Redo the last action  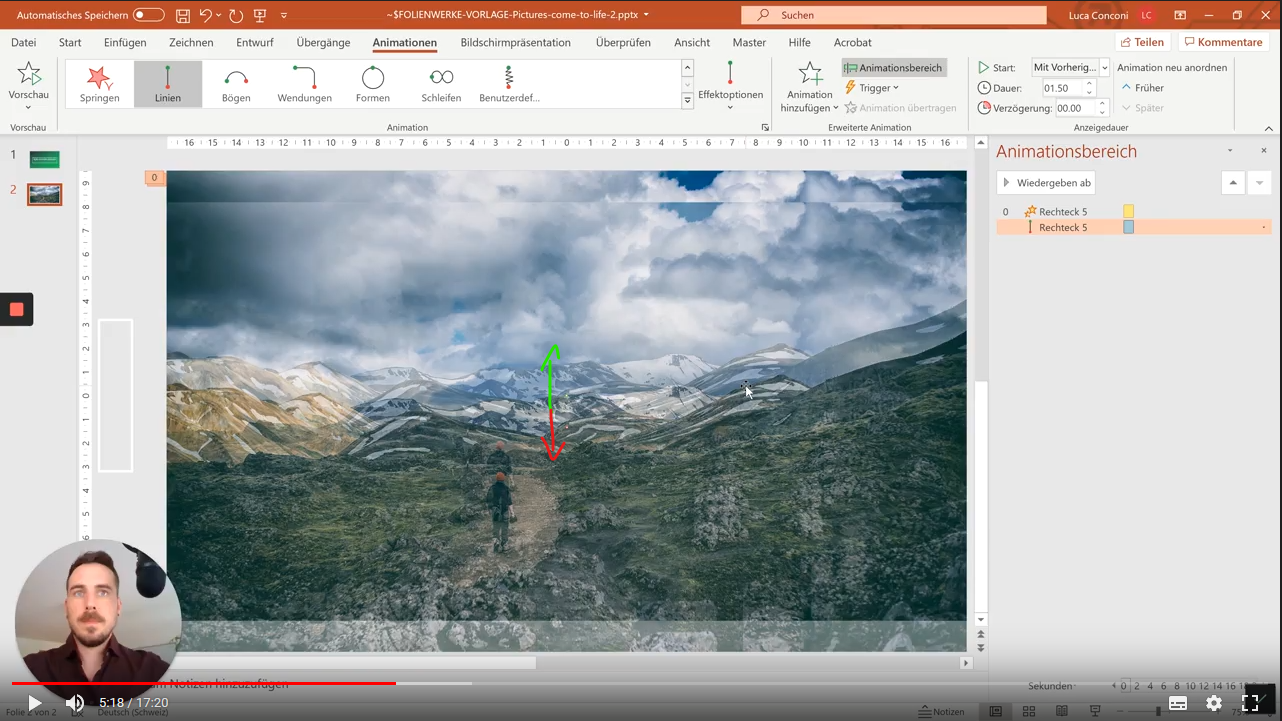click(236, 16)
